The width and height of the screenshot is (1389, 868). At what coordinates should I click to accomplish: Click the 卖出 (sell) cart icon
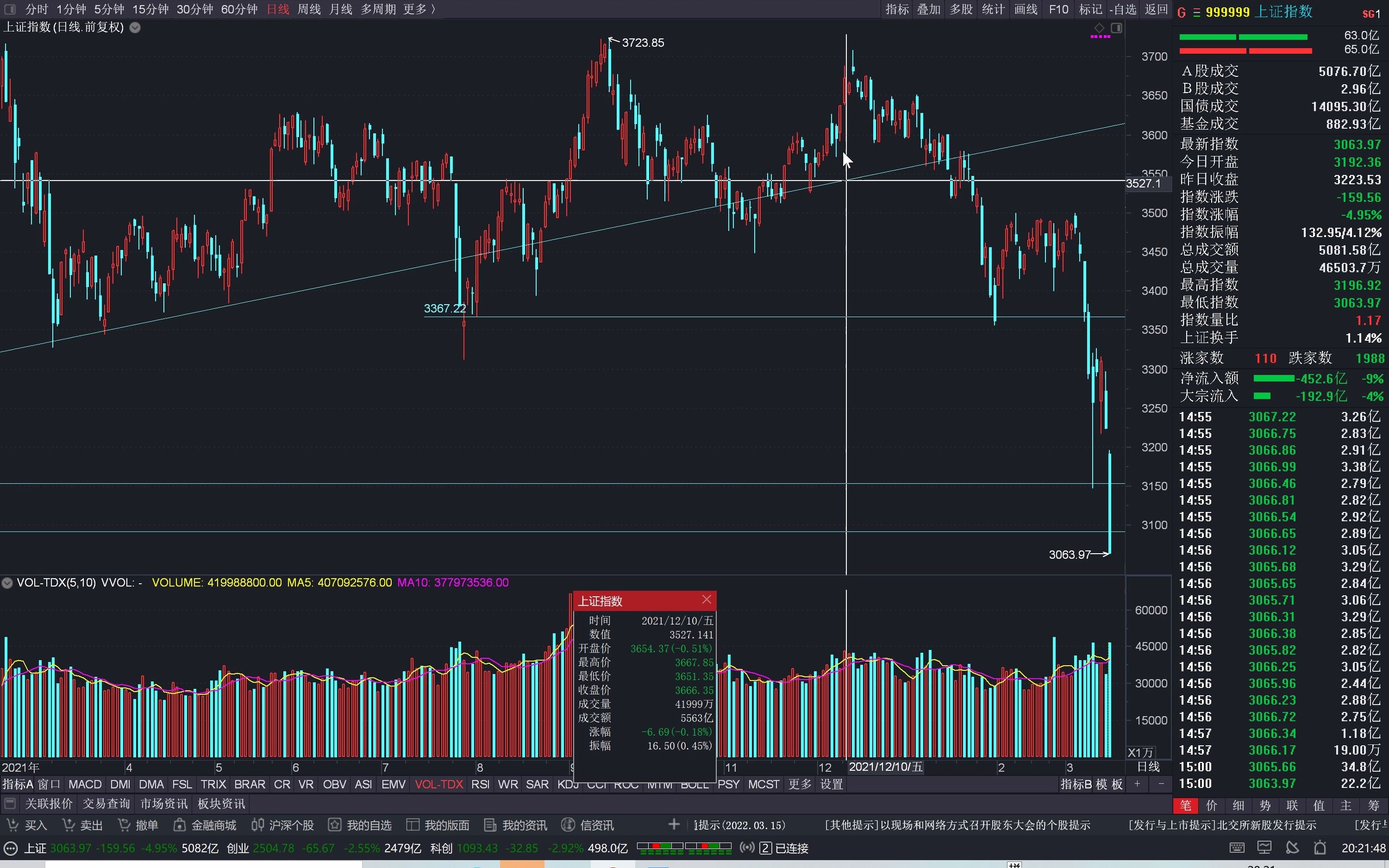click(x=69, y=825)
